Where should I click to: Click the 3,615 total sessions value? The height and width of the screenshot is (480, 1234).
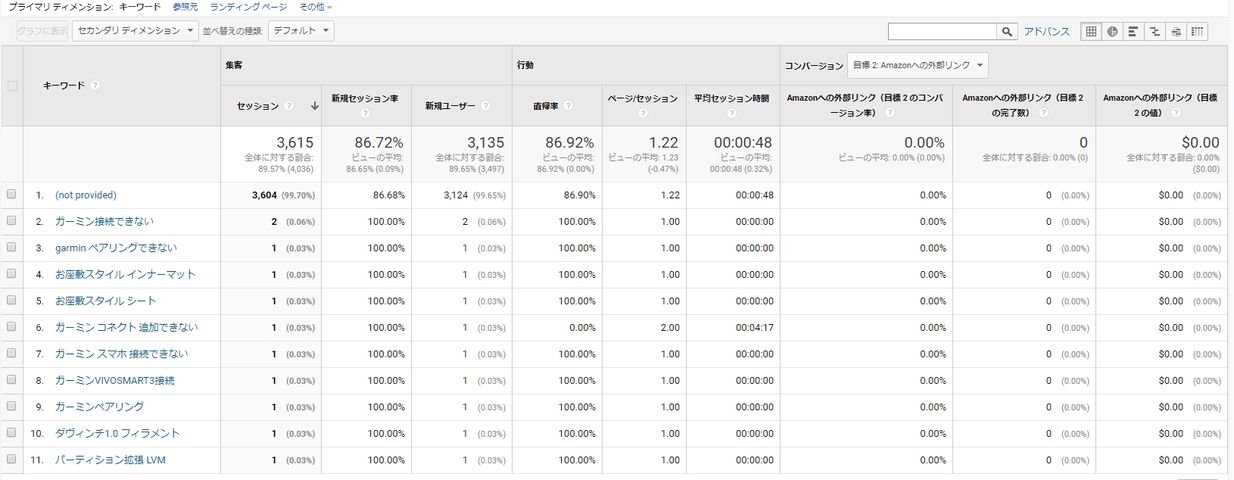[x=295, y=143]
